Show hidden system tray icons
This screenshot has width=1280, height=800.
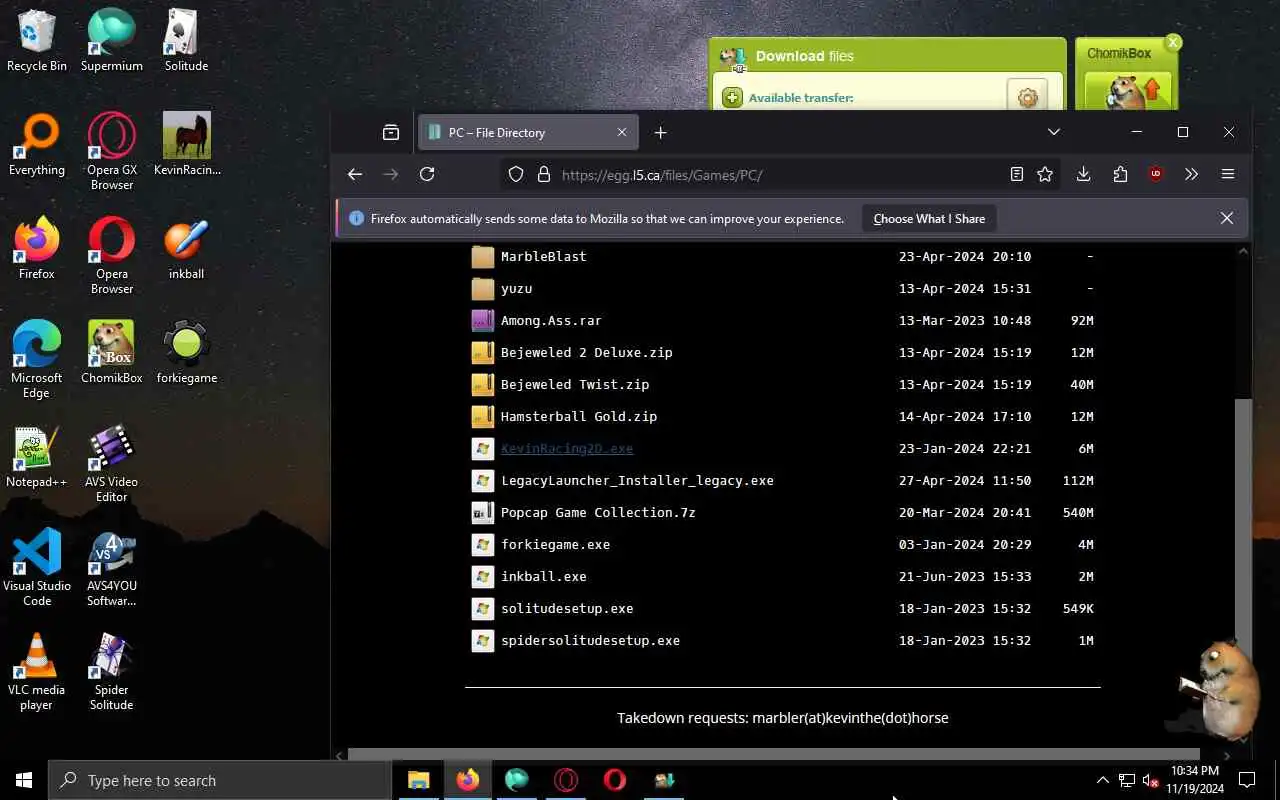(x=1103, y=780)
